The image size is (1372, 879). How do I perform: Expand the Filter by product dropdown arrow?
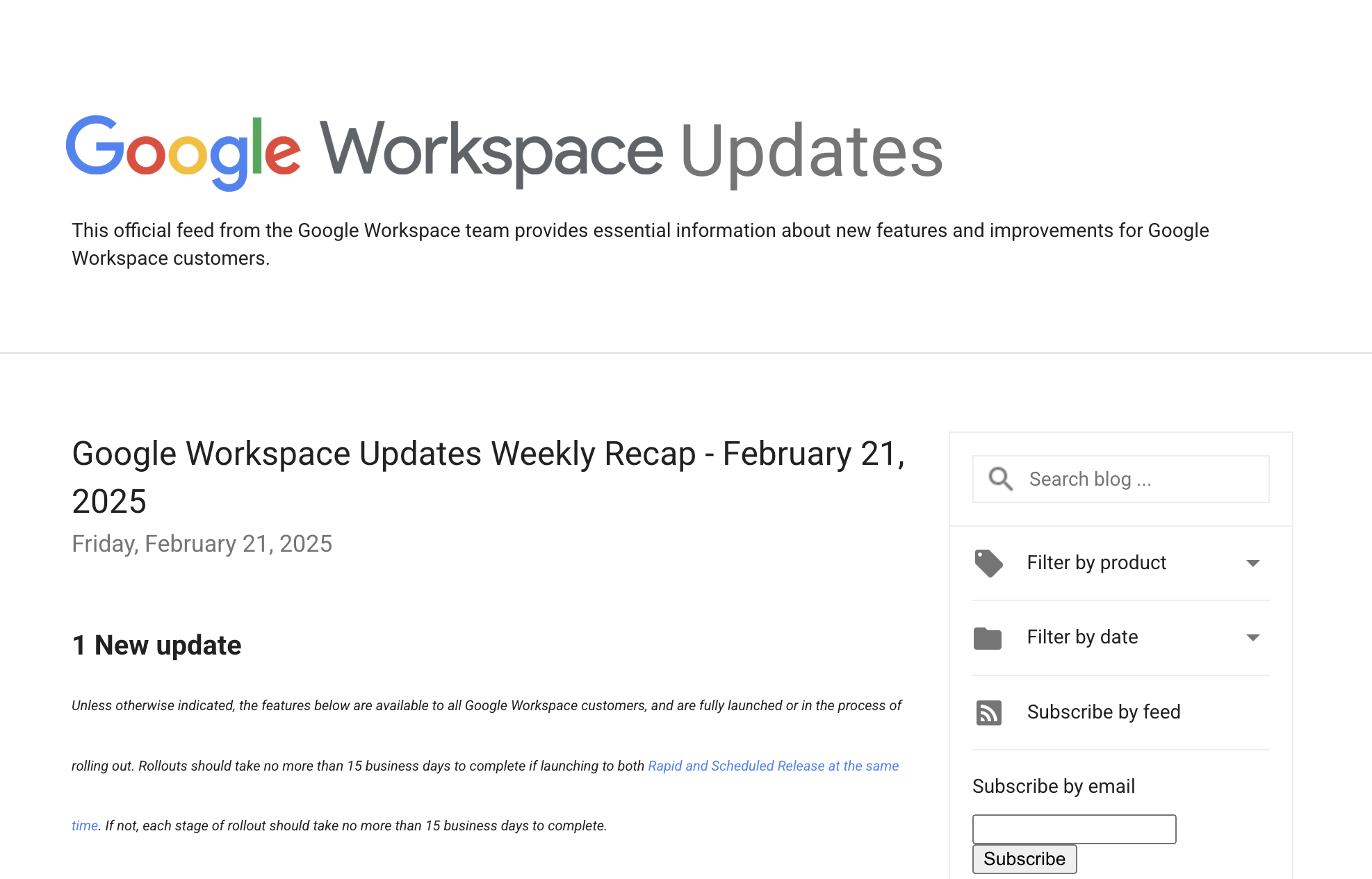point(1252,563)
